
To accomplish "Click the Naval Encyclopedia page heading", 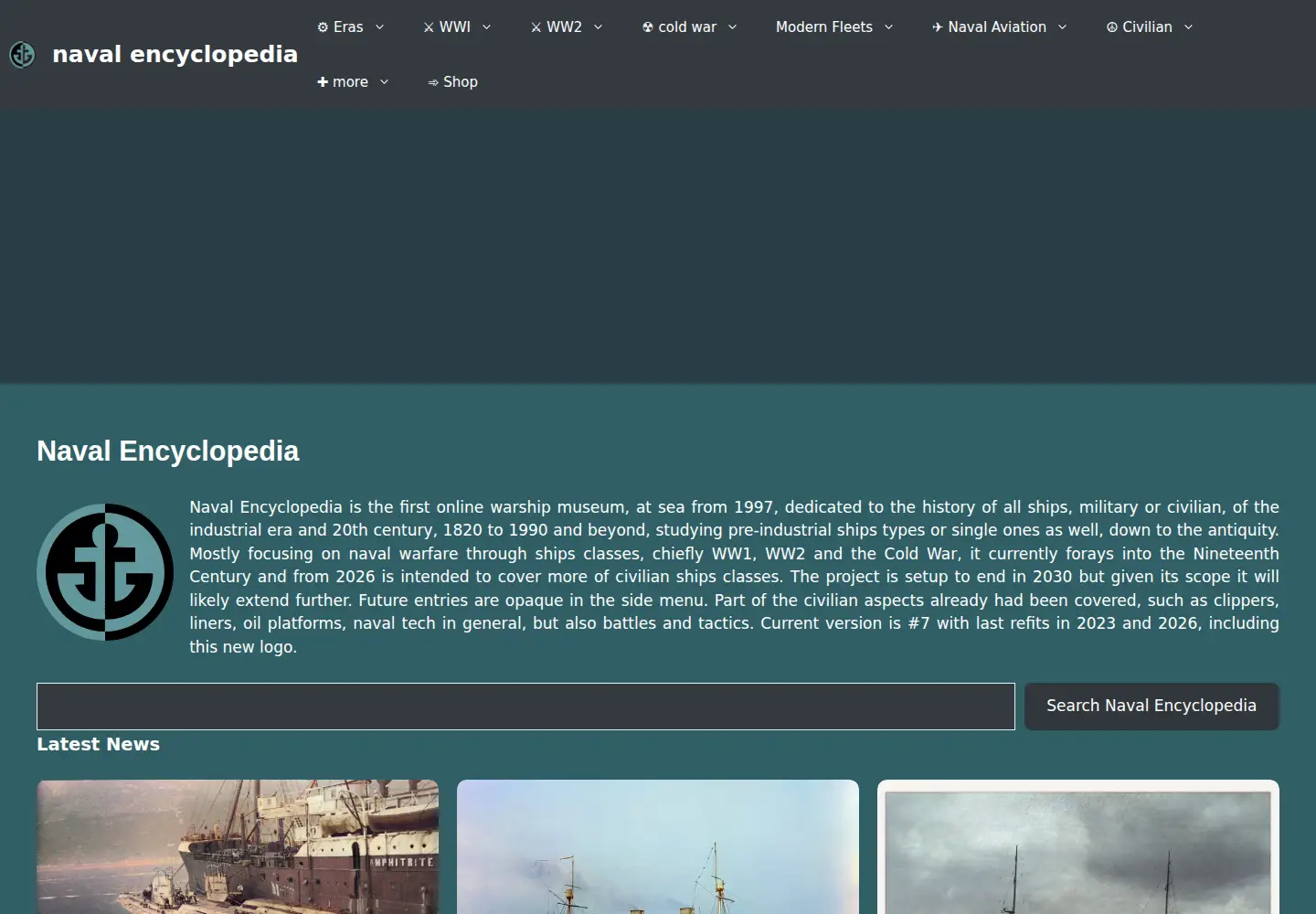I will coord(168,452).
